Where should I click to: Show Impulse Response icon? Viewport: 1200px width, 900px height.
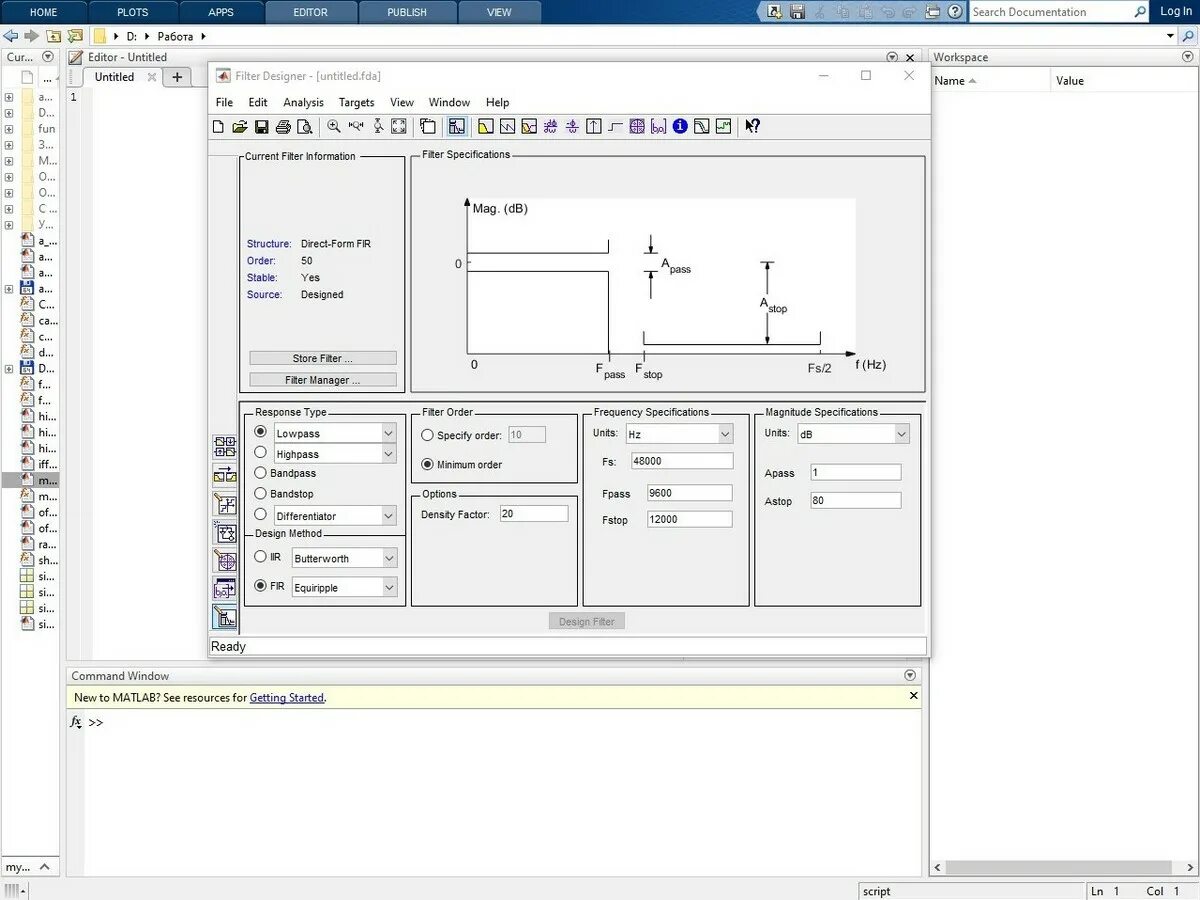click(x=593, y=126)
